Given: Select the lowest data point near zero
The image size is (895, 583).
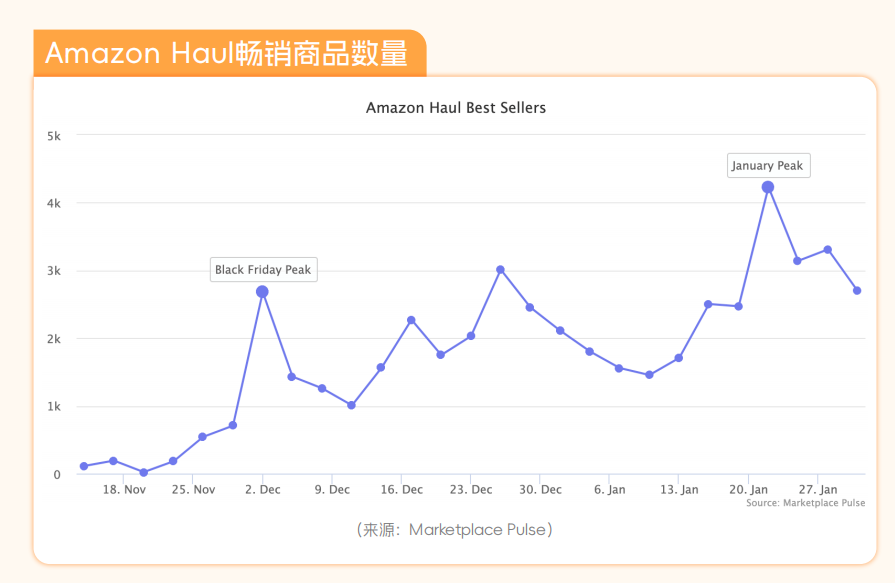Looking at the screenshot, I should (x=143, y=473).
